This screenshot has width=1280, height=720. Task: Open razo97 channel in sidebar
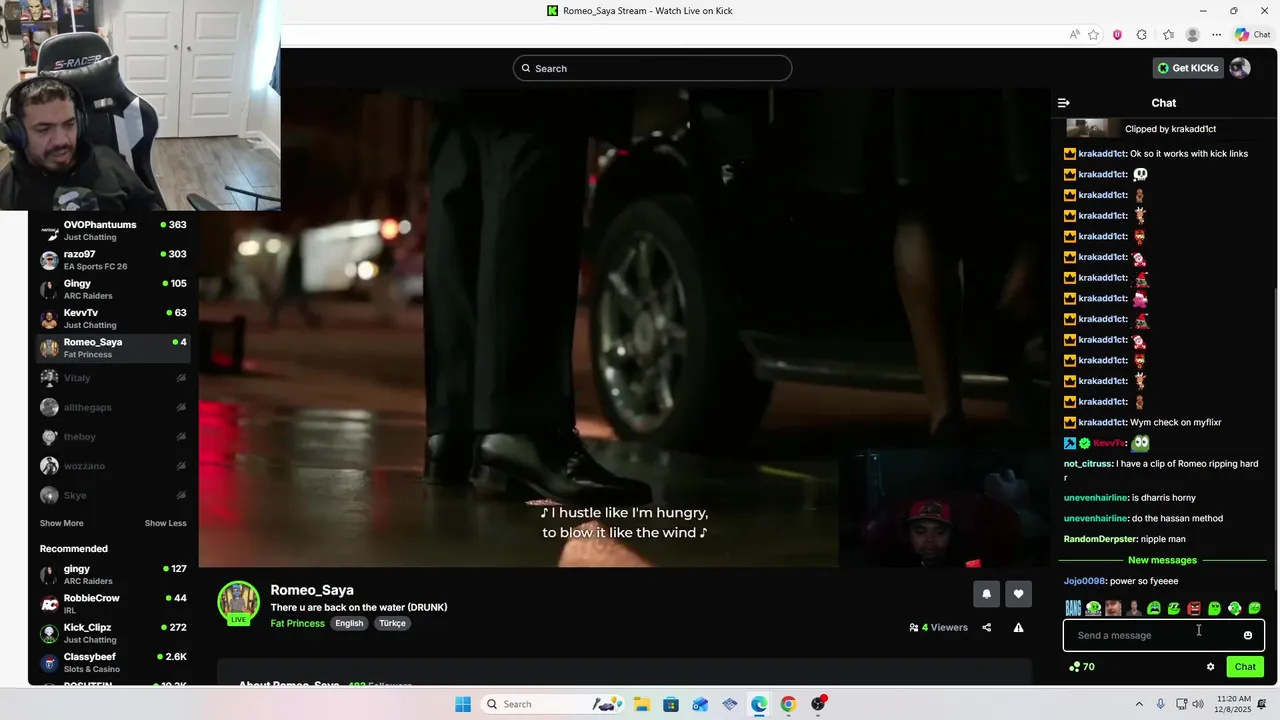click(113, 260)
